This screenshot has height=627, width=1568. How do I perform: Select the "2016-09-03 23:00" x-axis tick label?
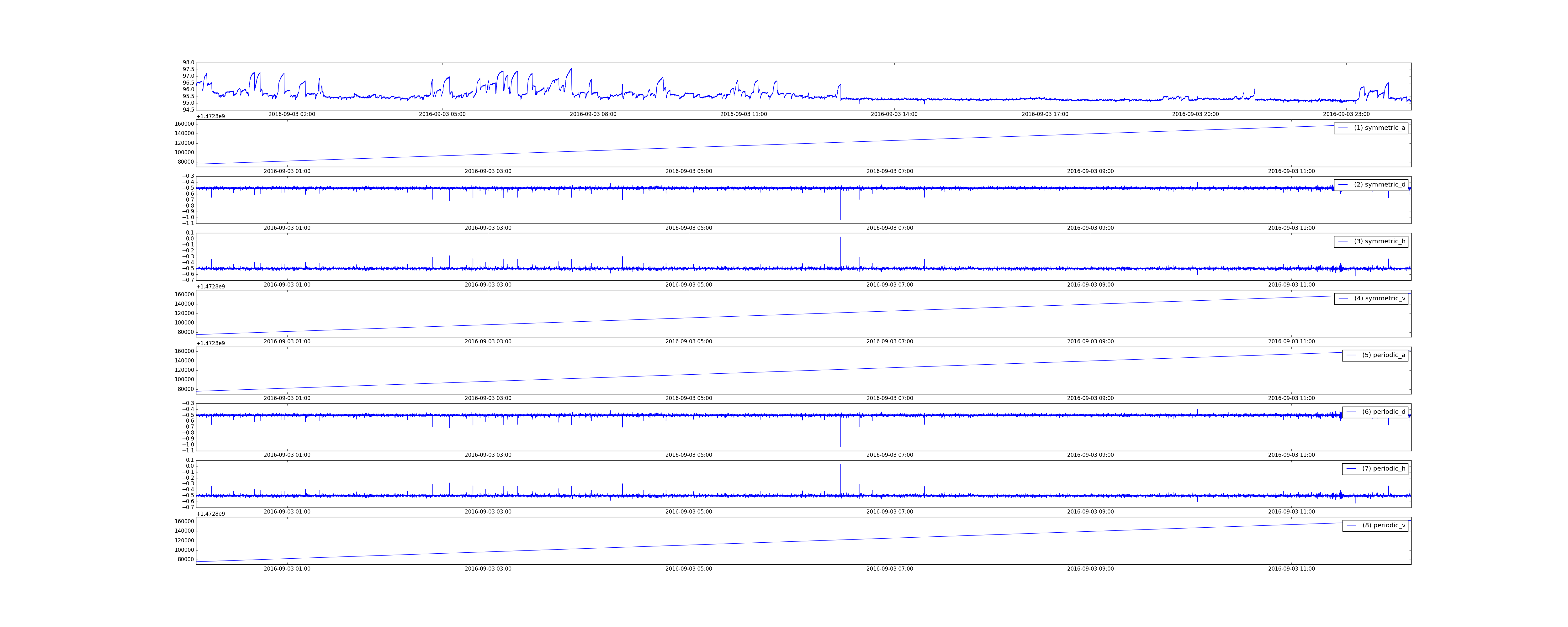[1346, 114]
